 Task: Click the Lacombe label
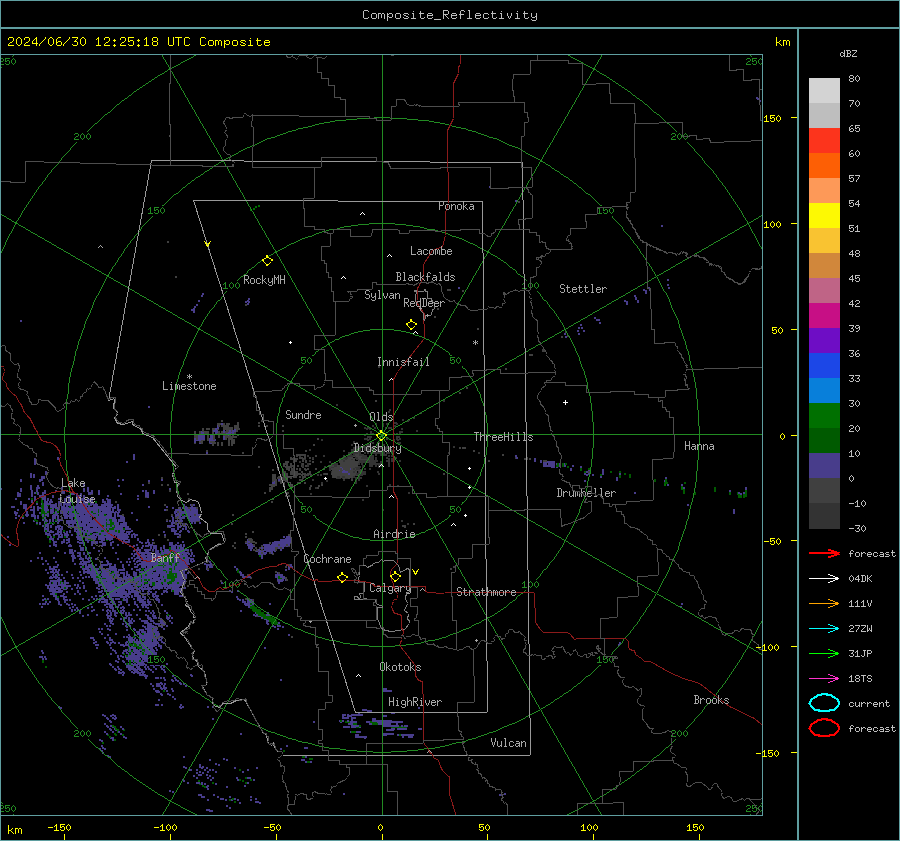(x=431, y=251)
